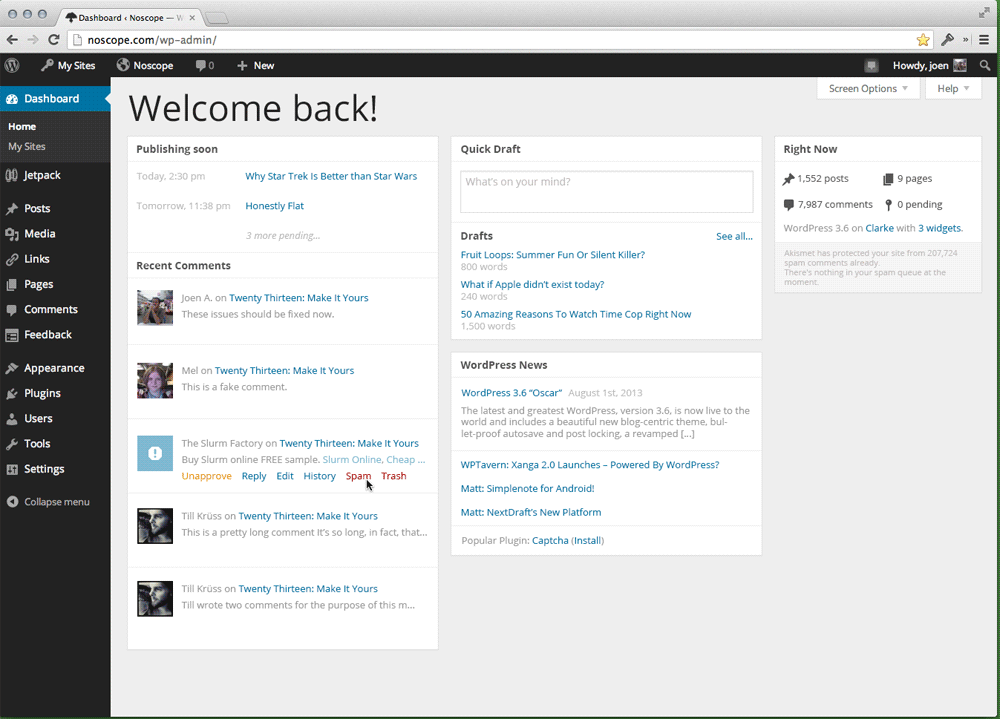The image size is (1000, 719).
Task: Reload the page with browser refresh button
Action: tap(54, 40)
